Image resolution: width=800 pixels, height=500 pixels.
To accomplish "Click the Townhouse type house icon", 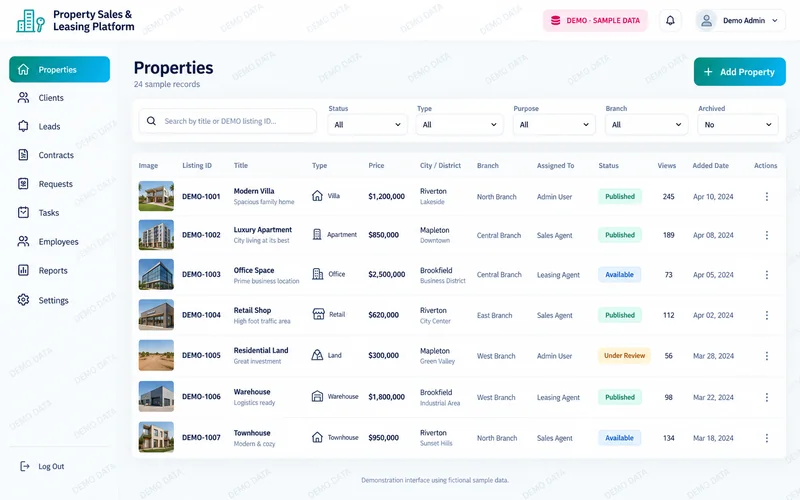I will click(x=317, y=437).
